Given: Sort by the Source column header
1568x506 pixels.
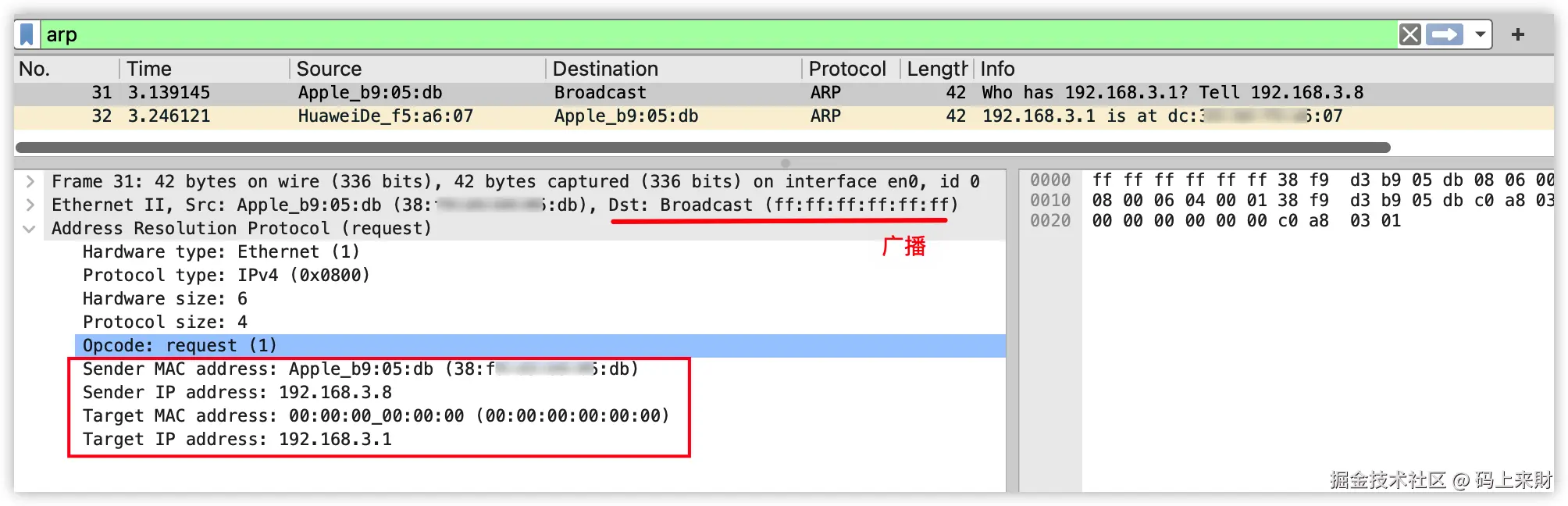Looking at the screenshot, I should tap(418, 69).
